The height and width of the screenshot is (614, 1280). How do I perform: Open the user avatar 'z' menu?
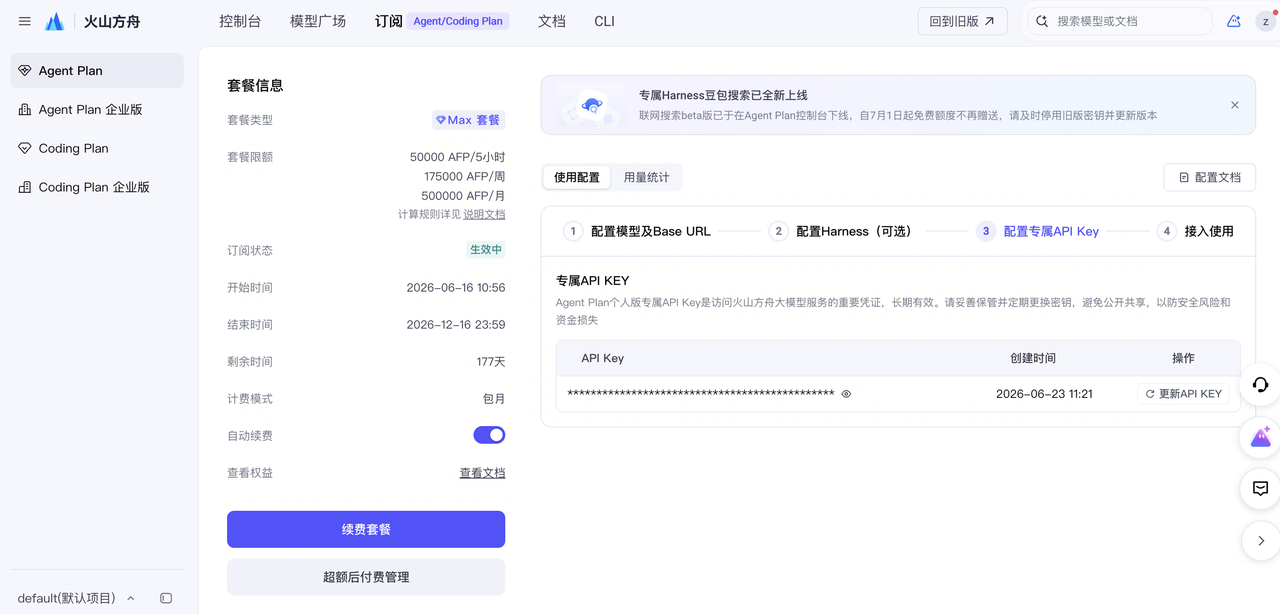[x=1266, y=21]
